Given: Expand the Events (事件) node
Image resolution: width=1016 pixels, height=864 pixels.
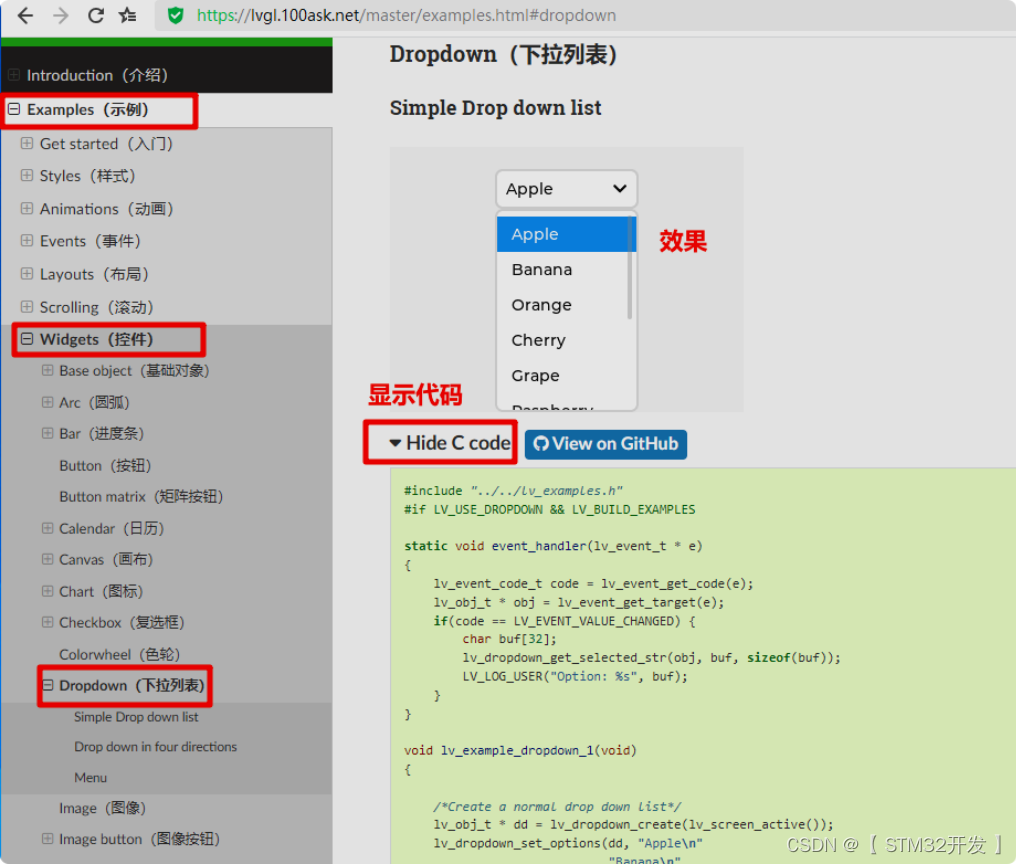Looking at the screenshot, I should click(27, 241).
